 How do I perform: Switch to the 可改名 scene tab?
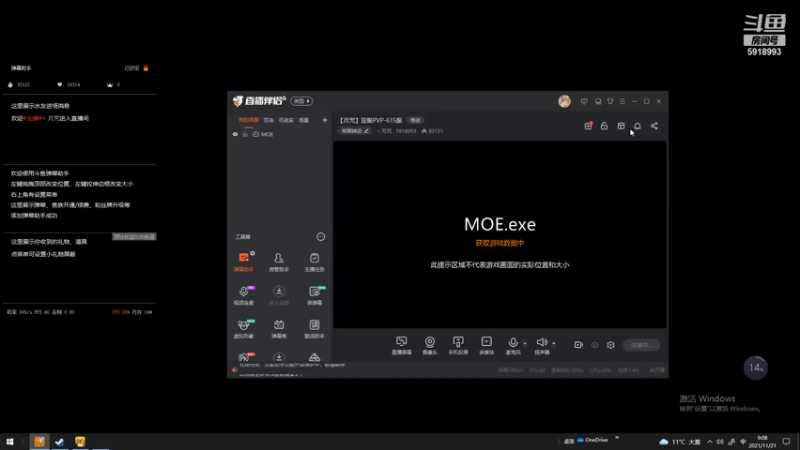coord(286,120)
